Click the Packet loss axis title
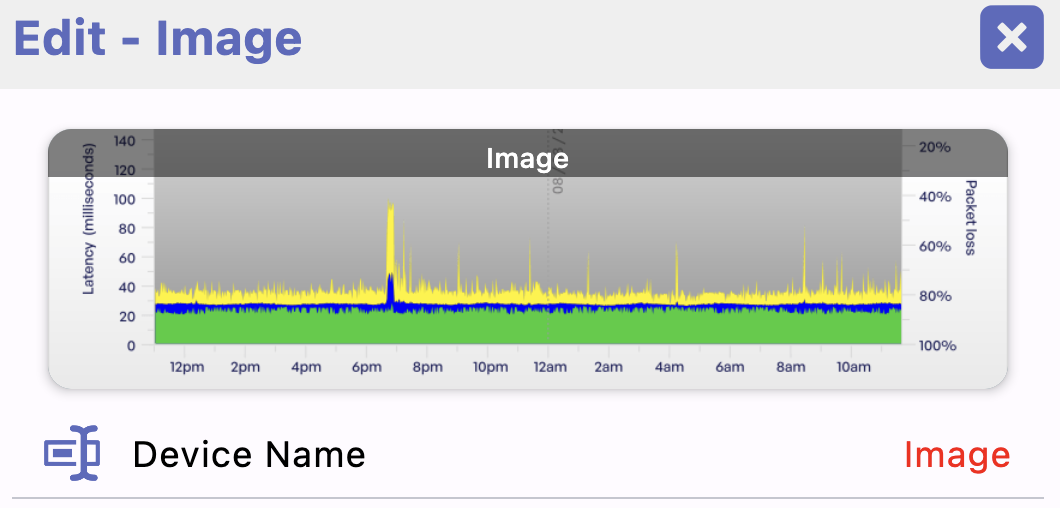The height and width of the screenshot is (508, 1060). (969, 218)
